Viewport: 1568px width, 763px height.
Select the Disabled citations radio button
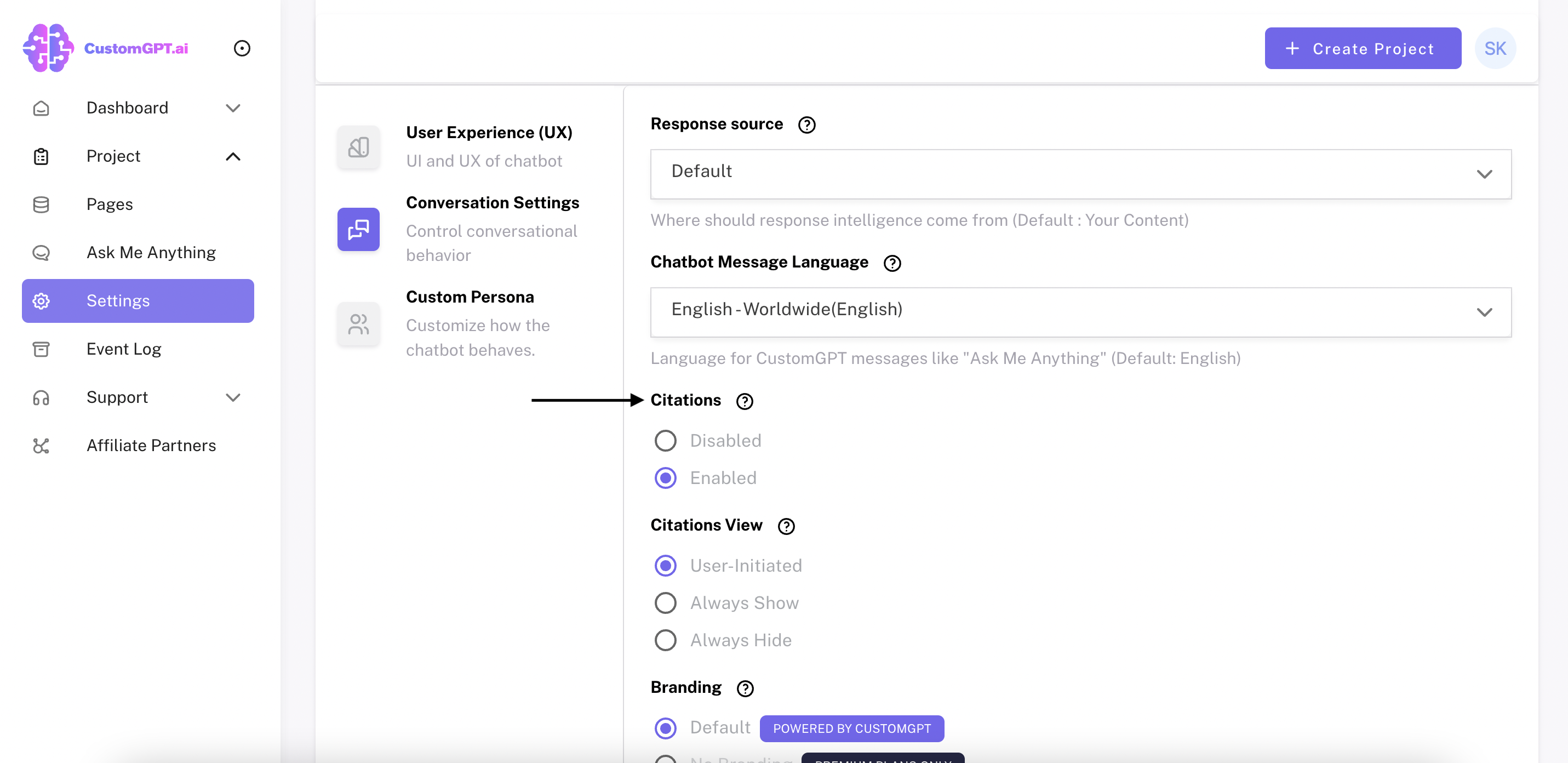(x=665, y=440)
